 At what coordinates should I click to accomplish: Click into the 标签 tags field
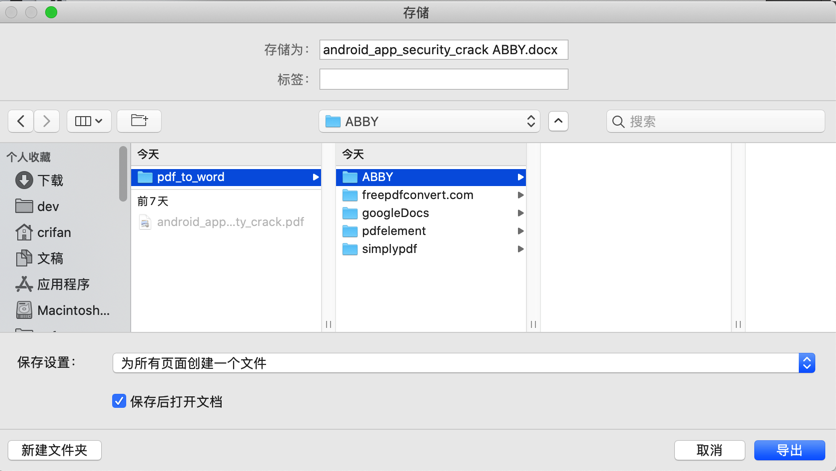pyautogui.click(x=444, y=79)
